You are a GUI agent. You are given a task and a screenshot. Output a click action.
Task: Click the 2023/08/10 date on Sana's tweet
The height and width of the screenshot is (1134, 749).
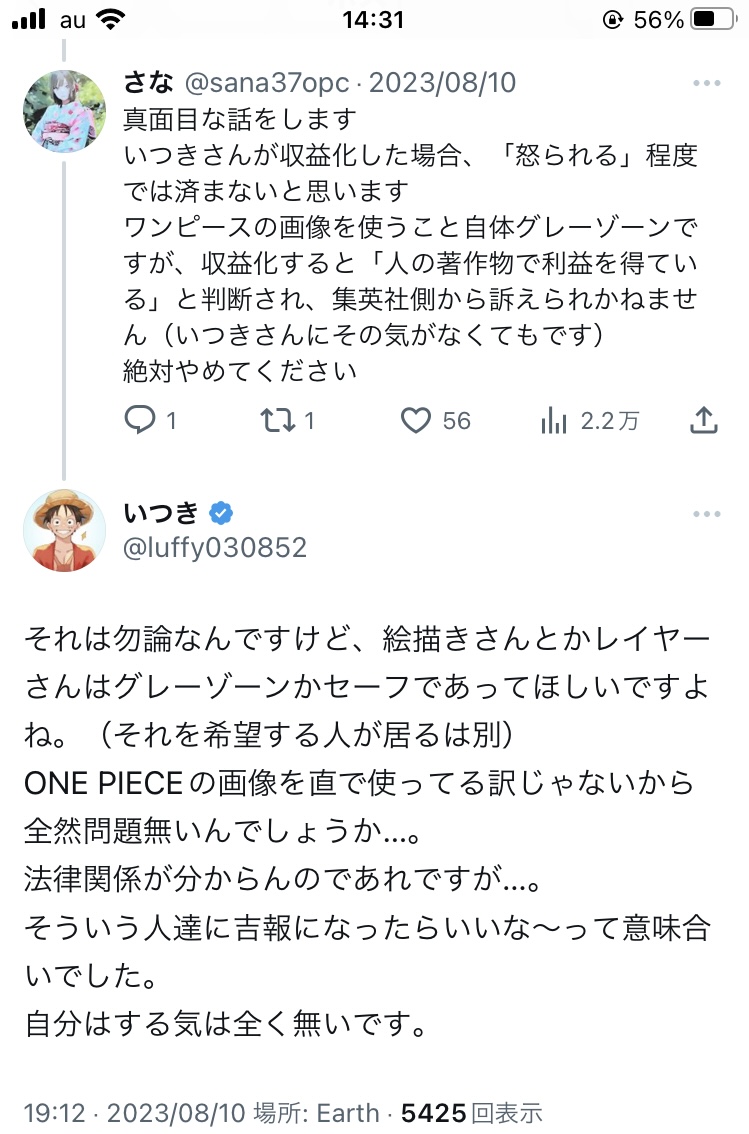tap(443, 82)
